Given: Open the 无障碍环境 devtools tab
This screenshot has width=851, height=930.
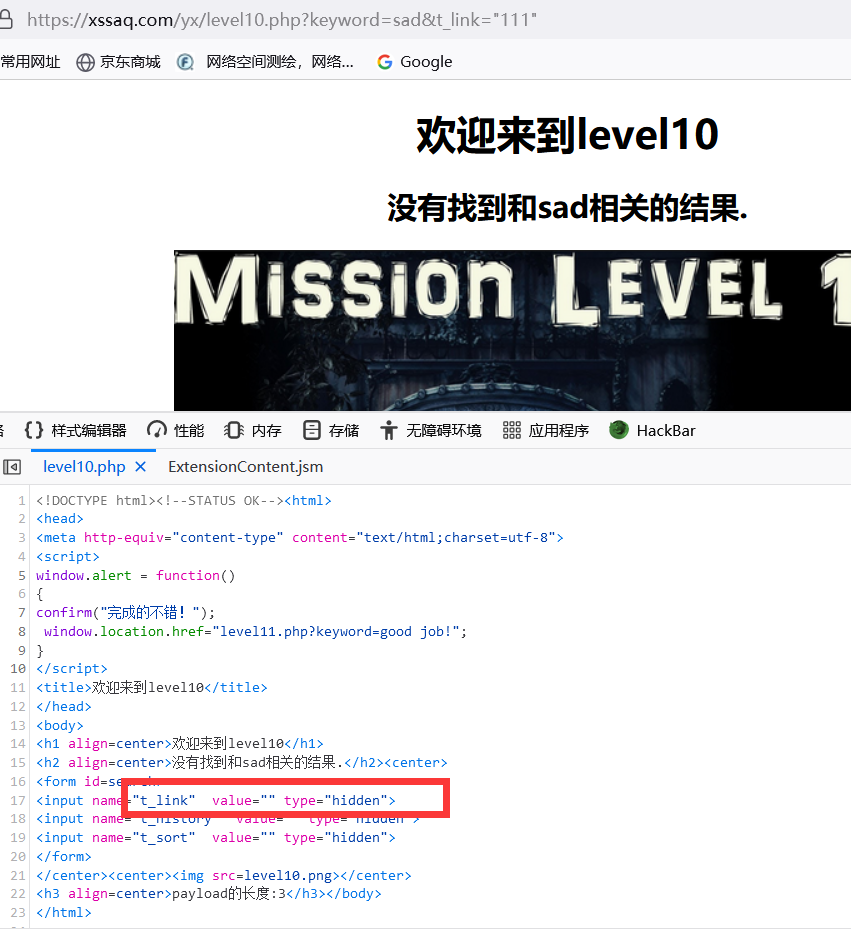Looking at the screenshot, I should 431,431.
